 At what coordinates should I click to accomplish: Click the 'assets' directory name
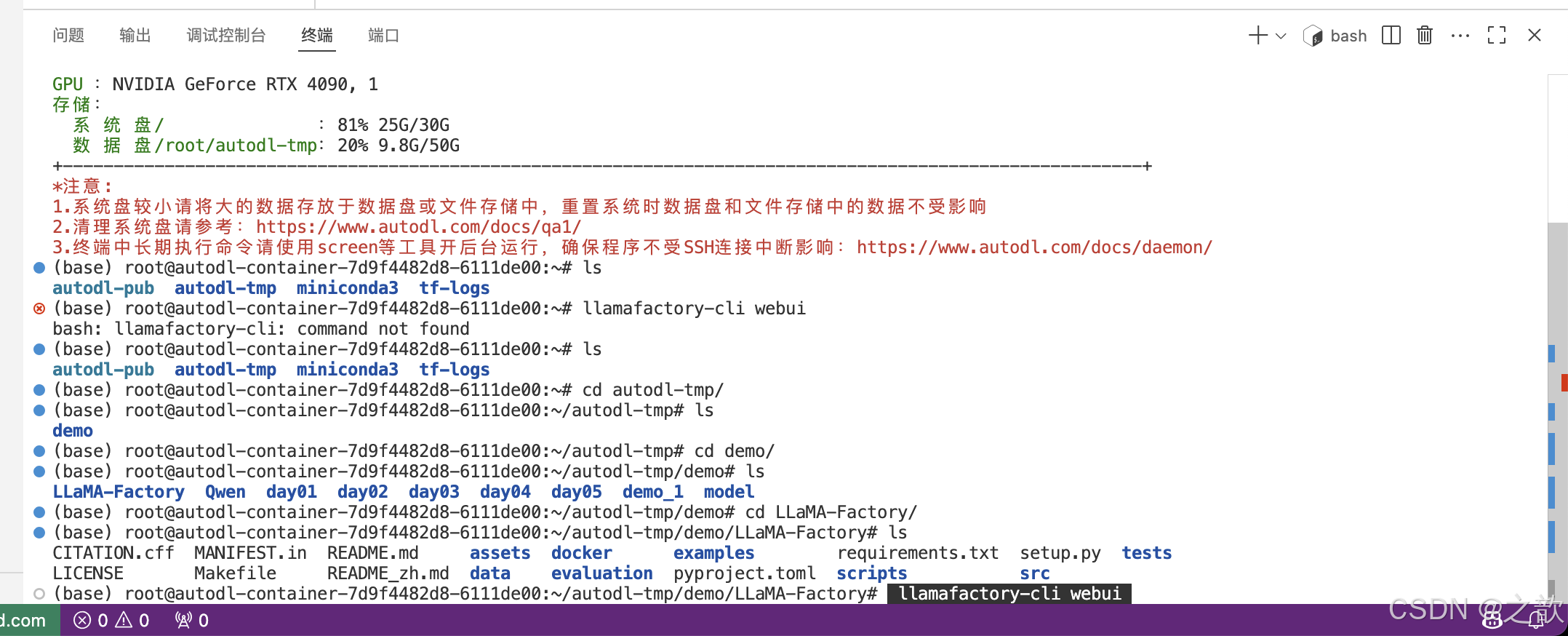pos(500,553)
